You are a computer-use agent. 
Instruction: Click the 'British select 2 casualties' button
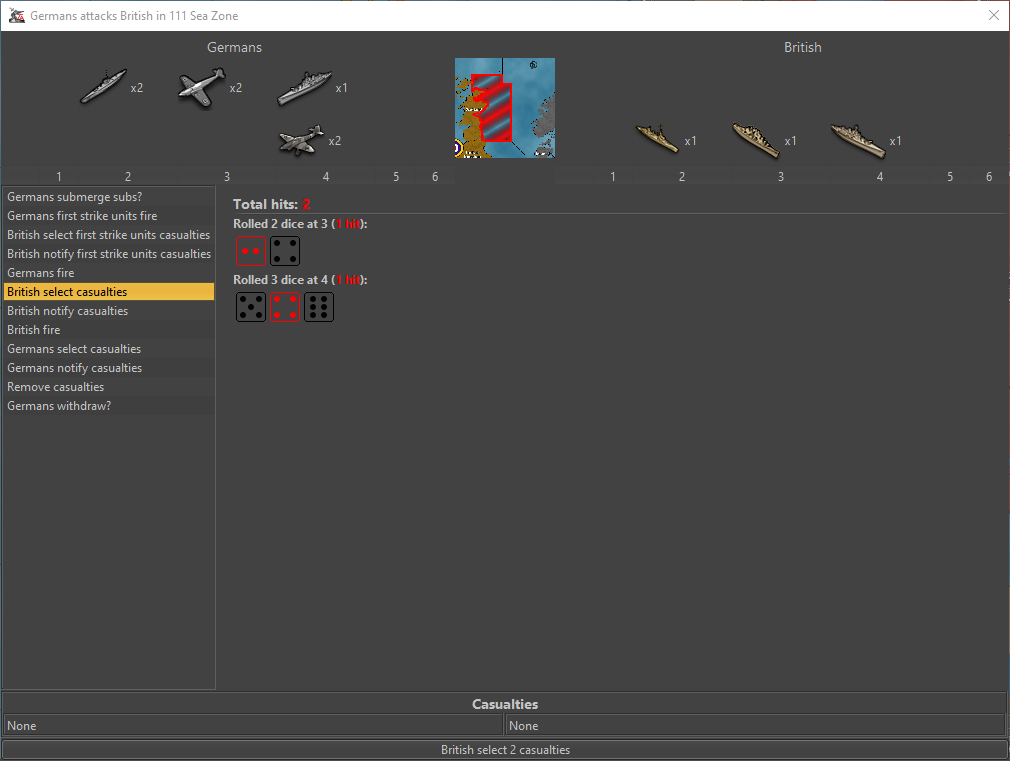tap(505, 749)
